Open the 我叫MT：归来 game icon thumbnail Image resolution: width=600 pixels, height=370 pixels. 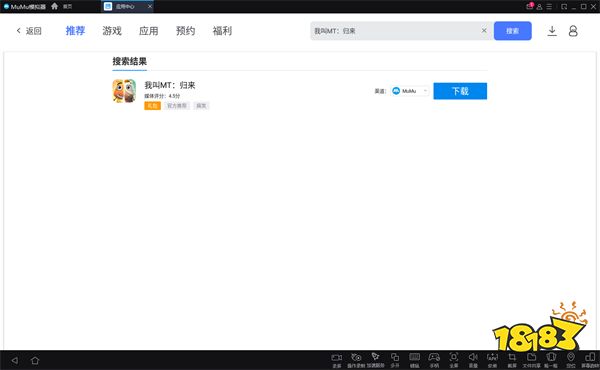(x=124, y=91)
